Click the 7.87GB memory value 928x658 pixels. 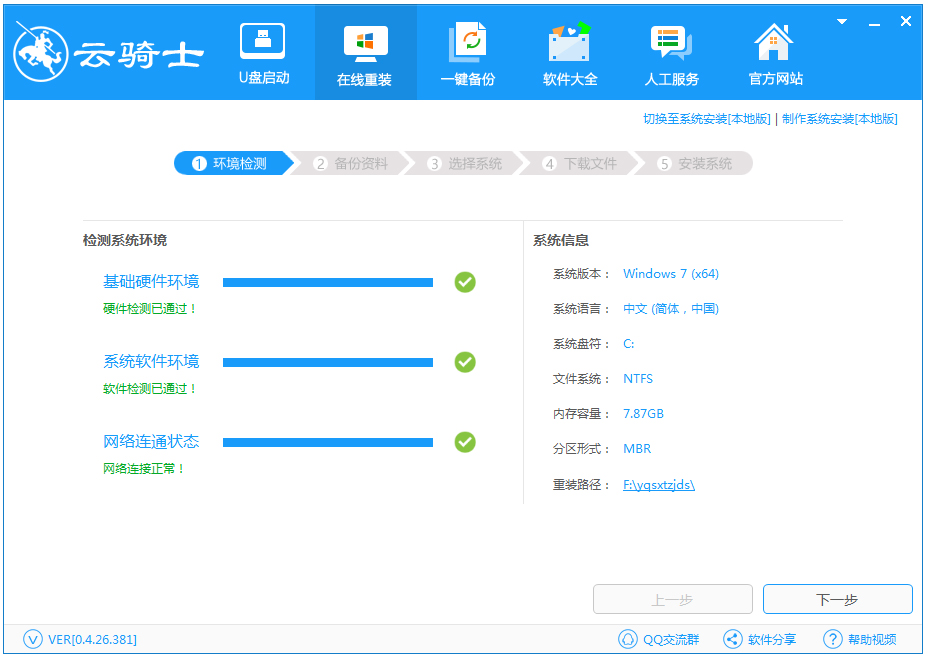[x=643, y=414]
